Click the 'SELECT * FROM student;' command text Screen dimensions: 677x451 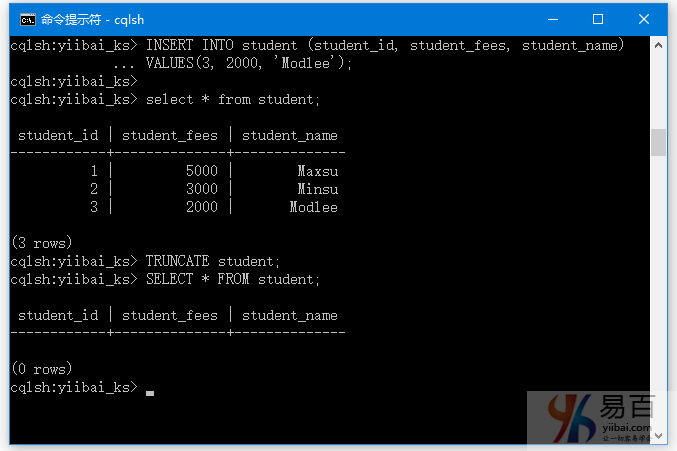pos(232,279)
